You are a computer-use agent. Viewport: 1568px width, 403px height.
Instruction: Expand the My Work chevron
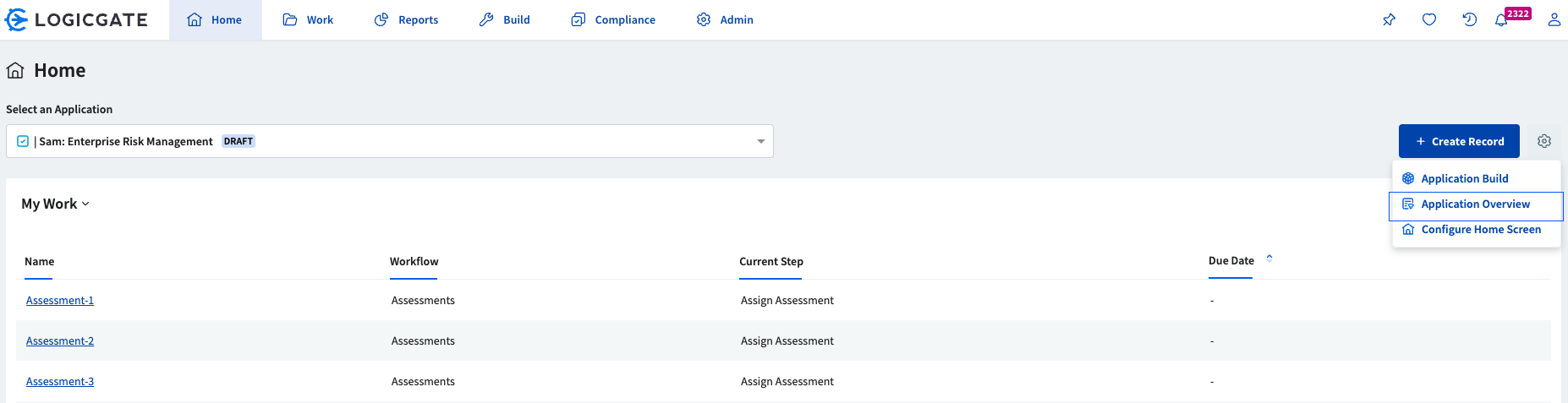[x=85, y=204]
